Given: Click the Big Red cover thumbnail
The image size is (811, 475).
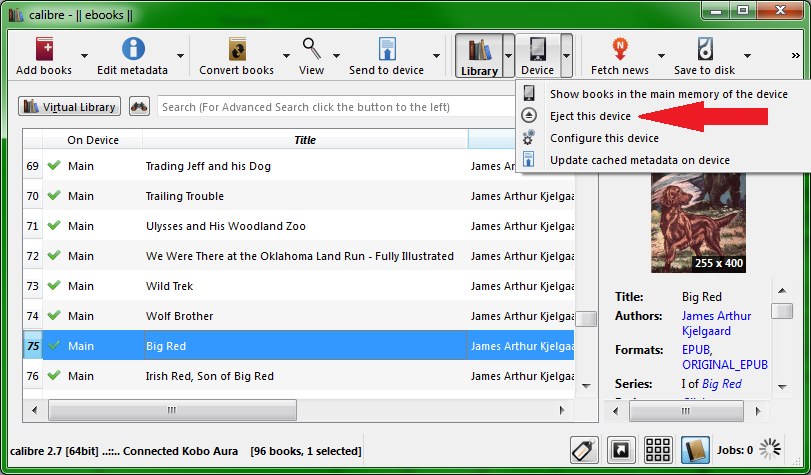Looking at the screenshot, I should point(698,223).
